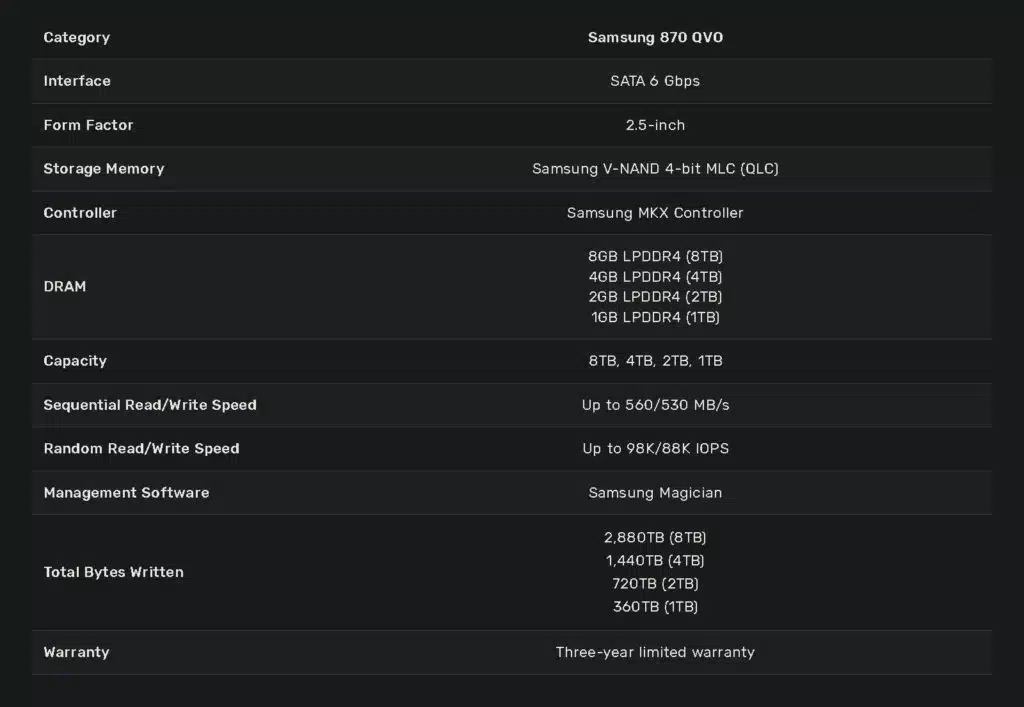Select the SATA 6 Gbps value
Screen dimensions: 1024x707
click(x=655, y=81)
